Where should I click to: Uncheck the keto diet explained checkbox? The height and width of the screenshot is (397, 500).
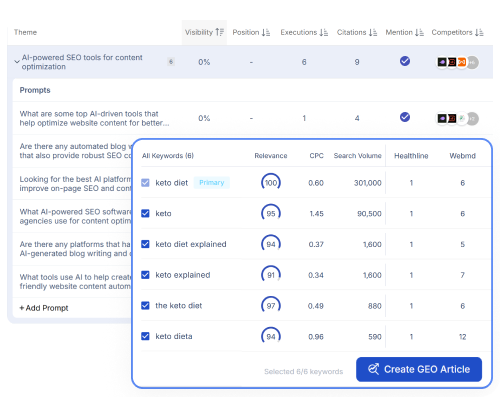[145, 244]
